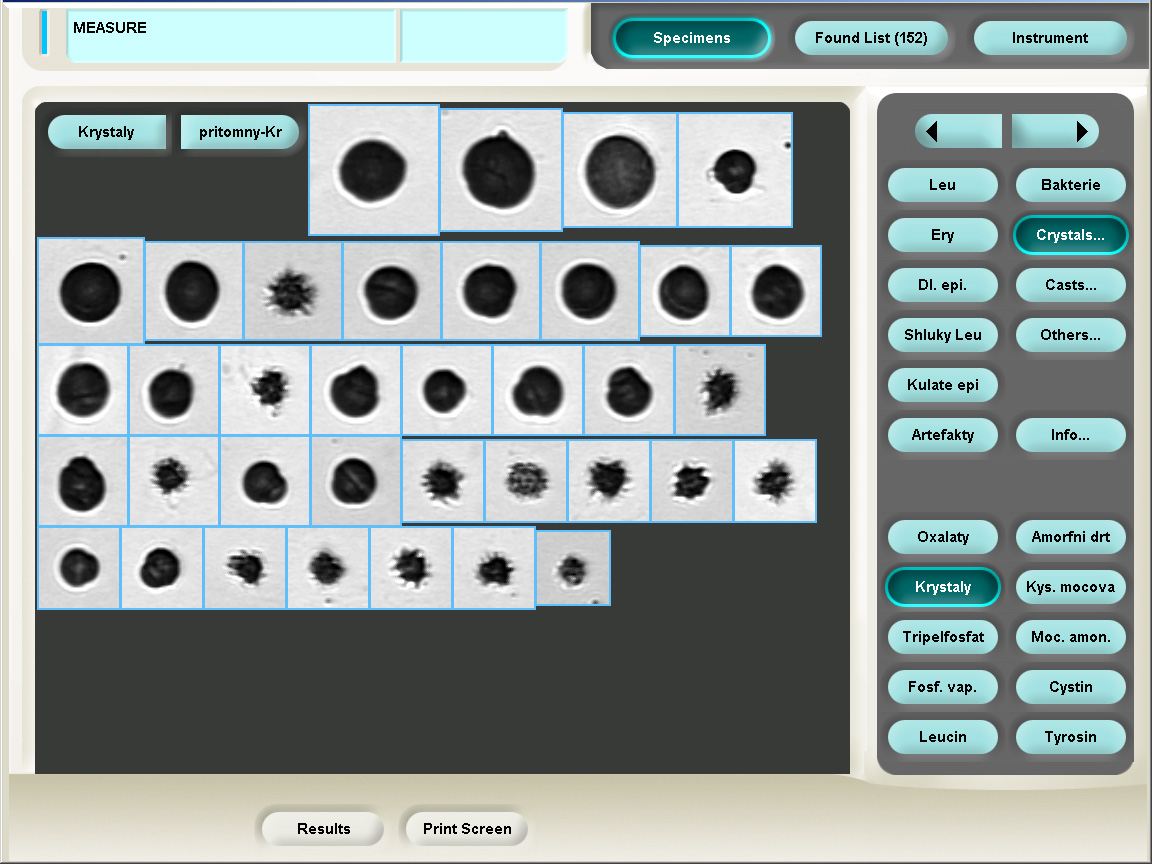Choose the Kulate epi category
The image size is (1152, 864).
(943, 385)
